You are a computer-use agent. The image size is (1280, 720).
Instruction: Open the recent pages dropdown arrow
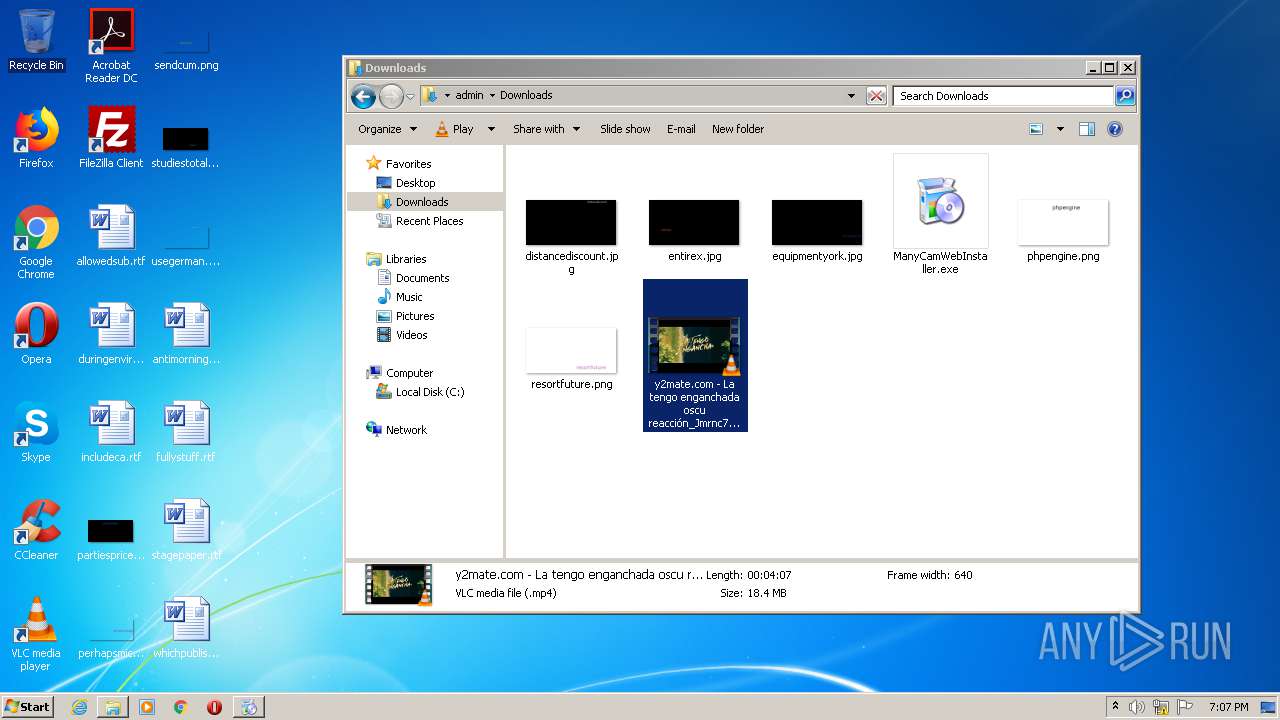(x=410, y=96)
